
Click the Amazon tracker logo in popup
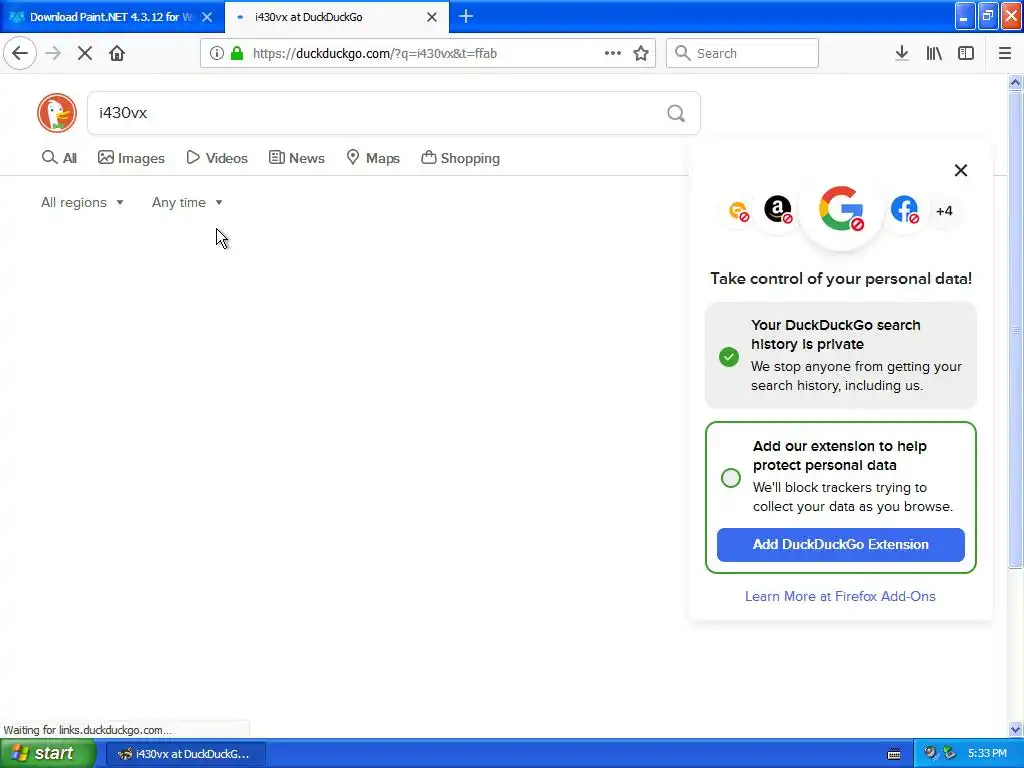[x=778, y=210]
